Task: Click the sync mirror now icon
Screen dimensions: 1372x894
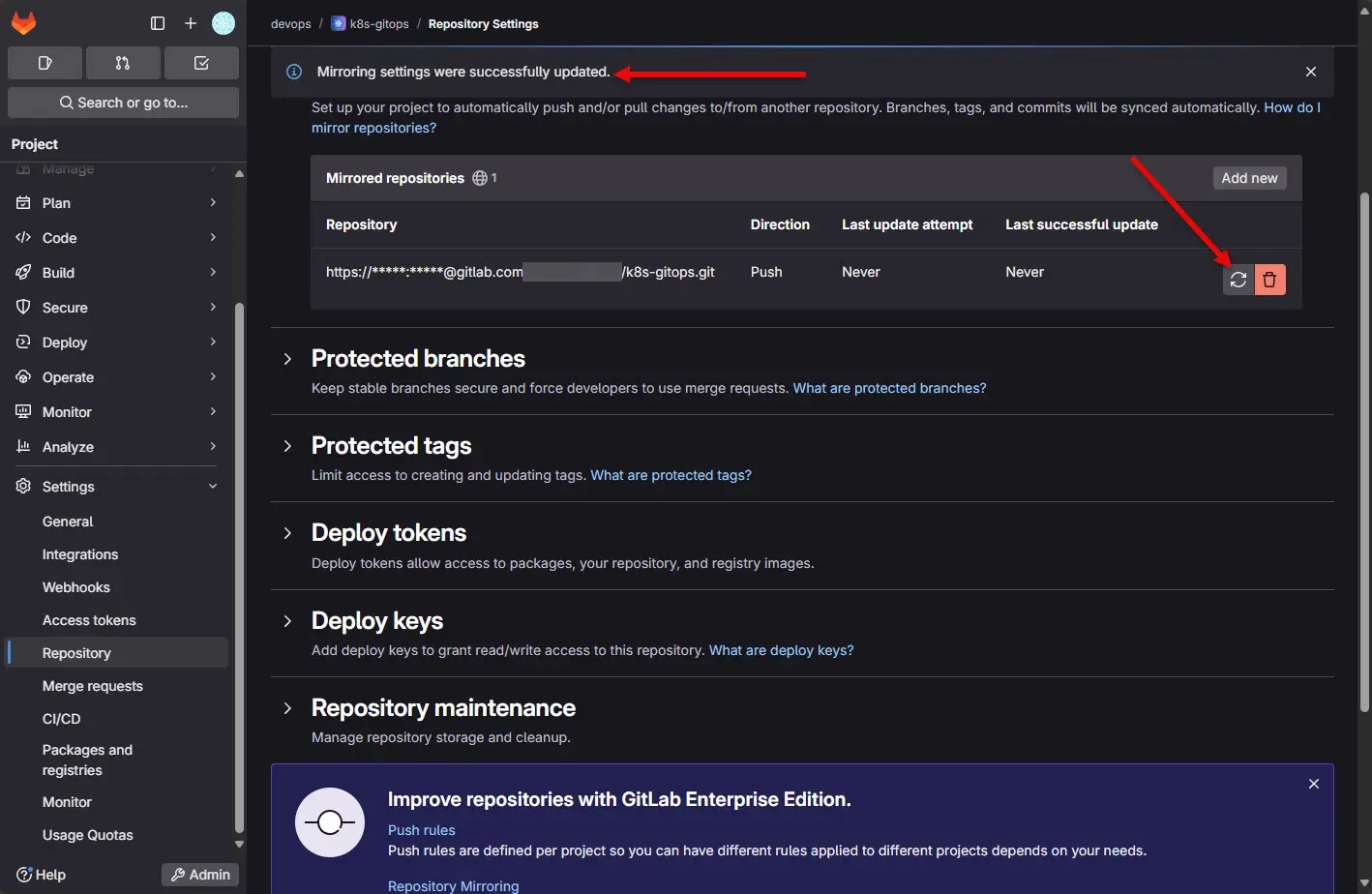Action: pos(1238,280)
